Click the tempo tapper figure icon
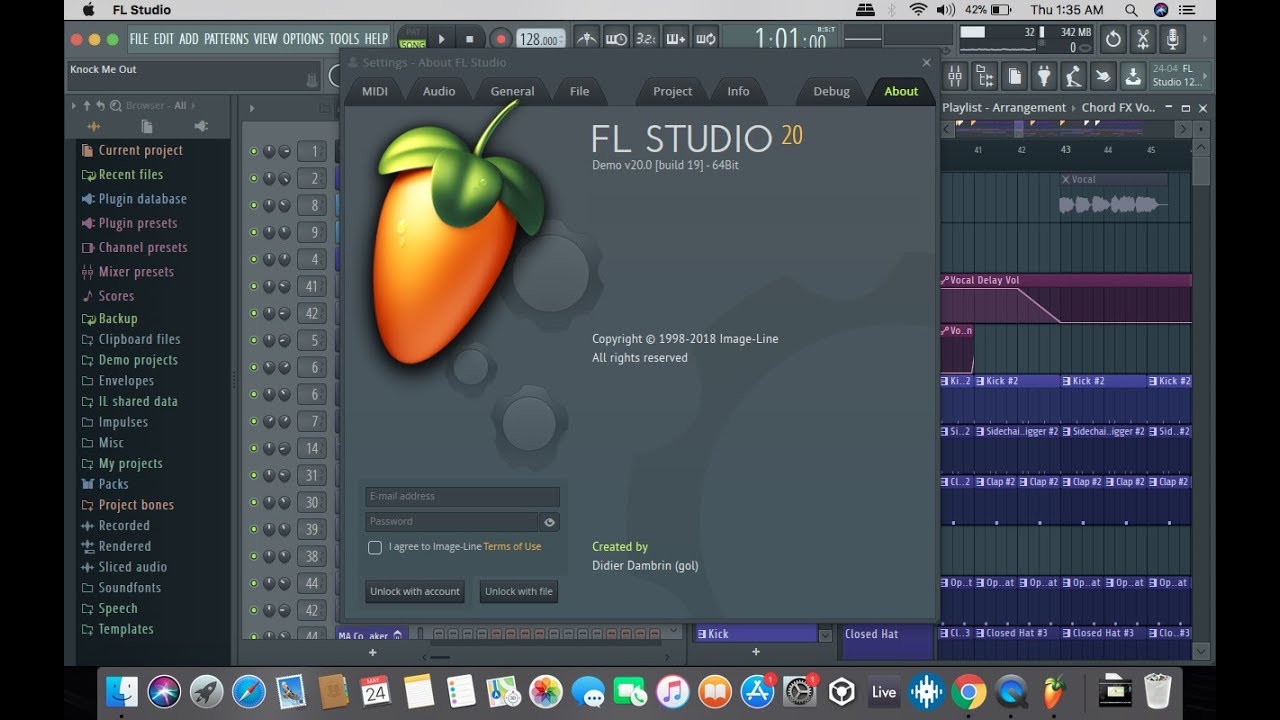Screen dimensions: 1280x720 (x=1073, y=76)
